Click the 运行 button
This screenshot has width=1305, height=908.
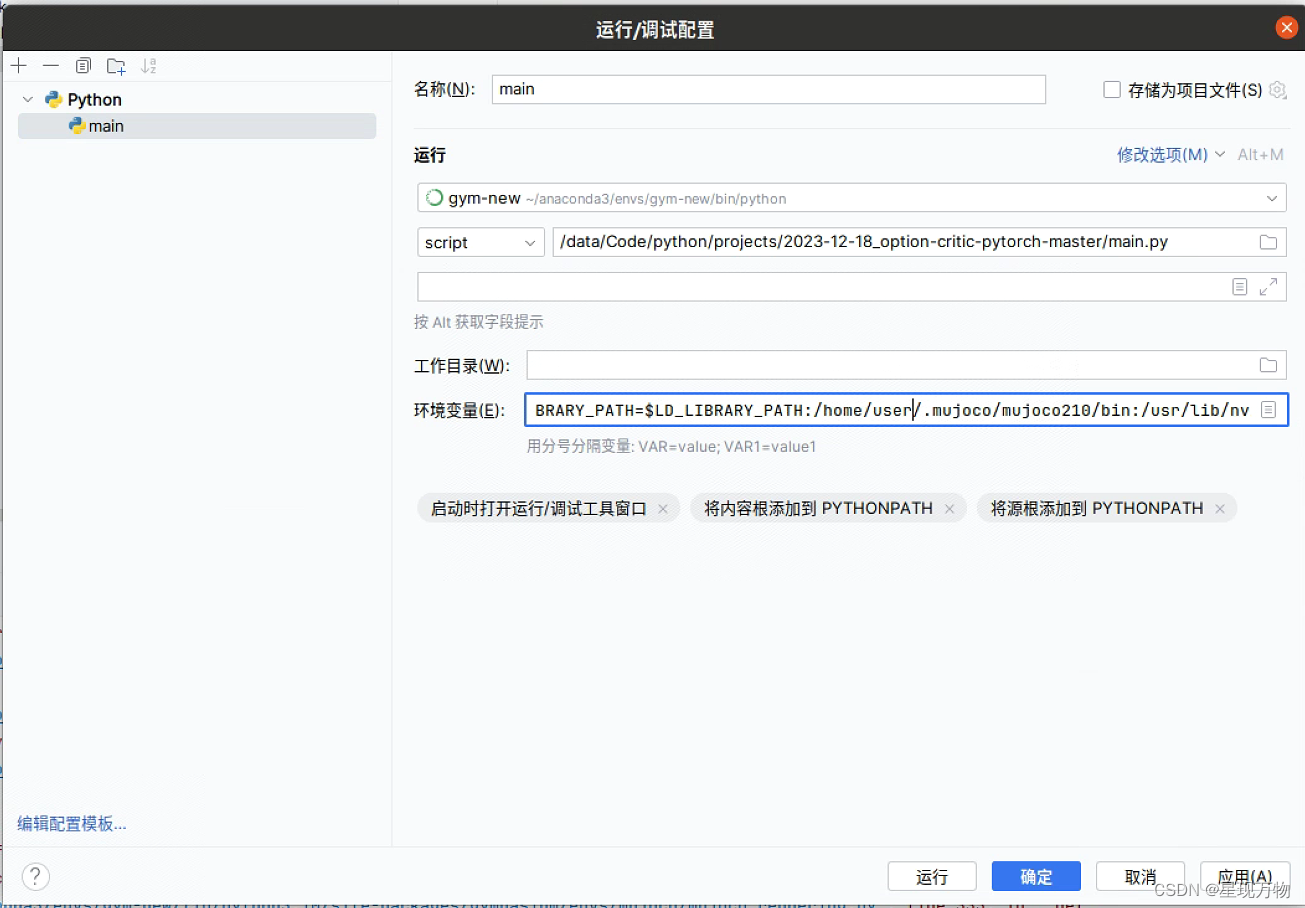pyautogui.click(x=932, y=877)
